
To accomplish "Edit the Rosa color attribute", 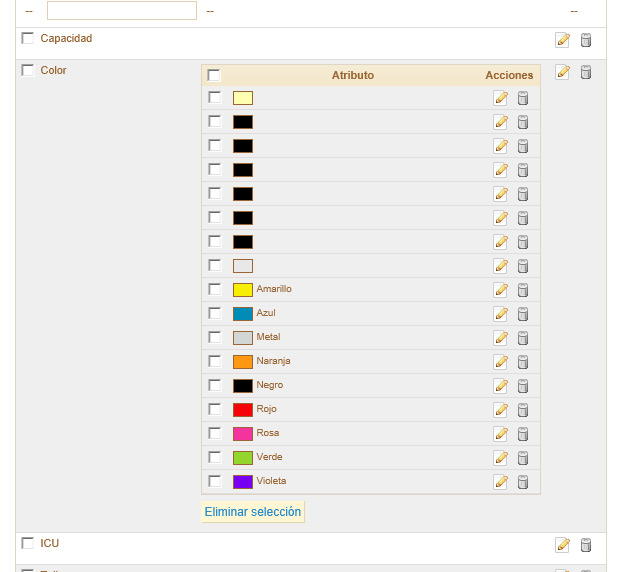I will (x=501, y=434).
